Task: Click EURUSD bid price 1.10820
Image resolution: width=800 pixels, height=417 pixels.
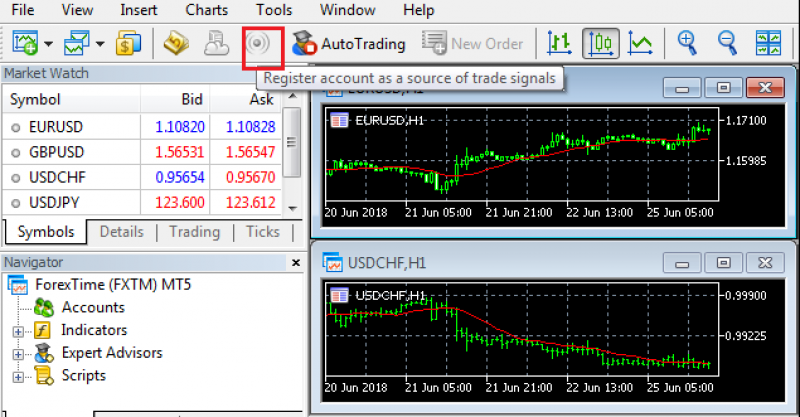Action: [x=180, y=127]
